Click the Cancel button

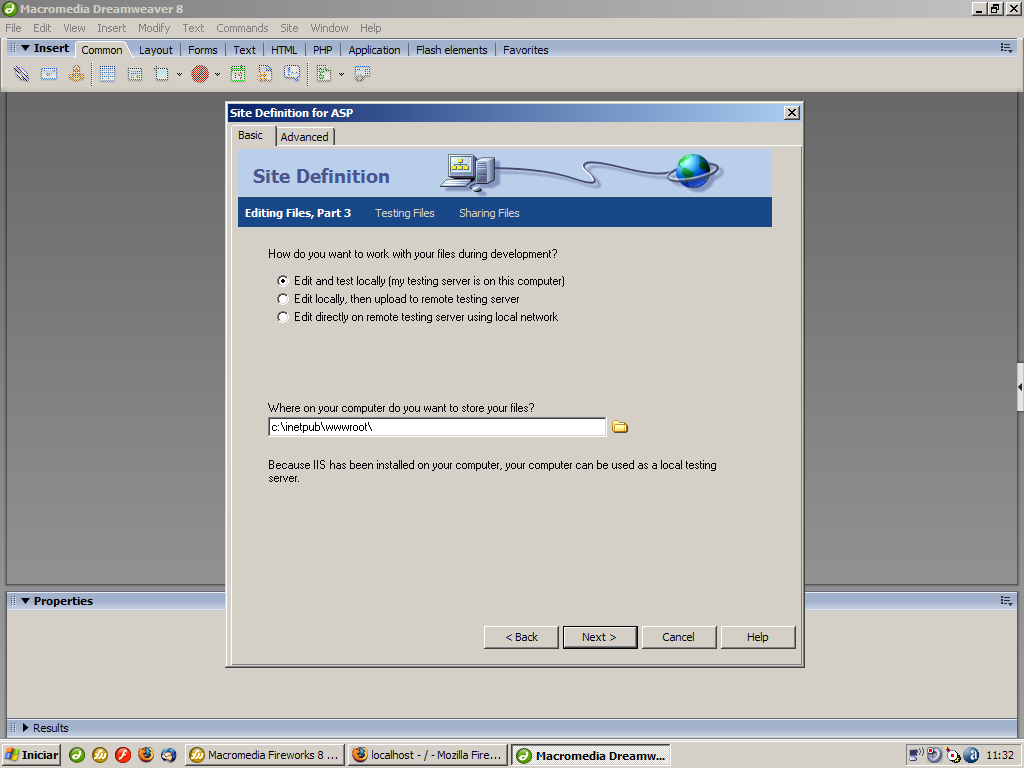[679, 637]
